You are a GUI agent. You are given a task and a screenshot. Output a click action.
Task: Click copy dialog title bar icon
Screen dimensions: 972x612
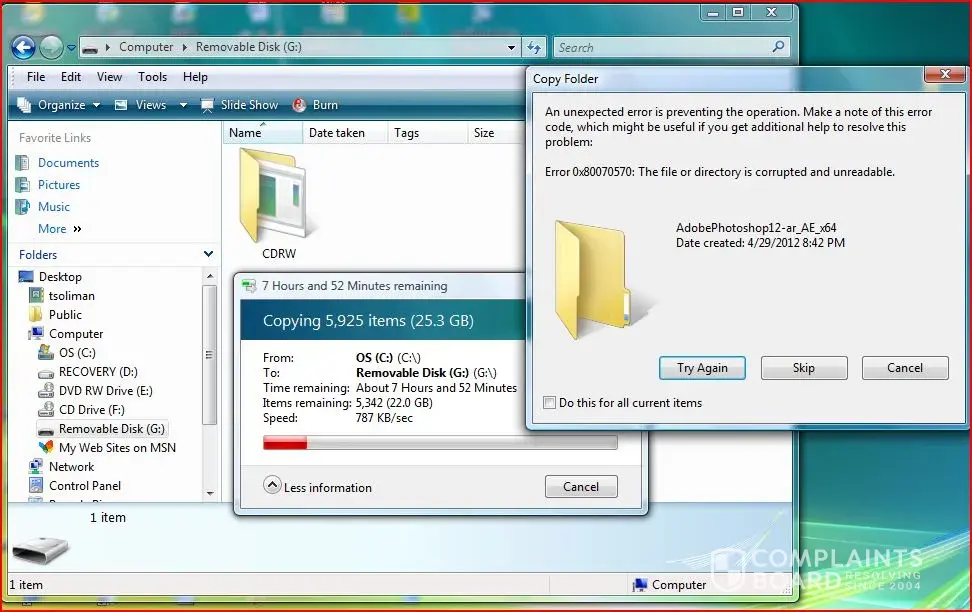tap(249, 286)
